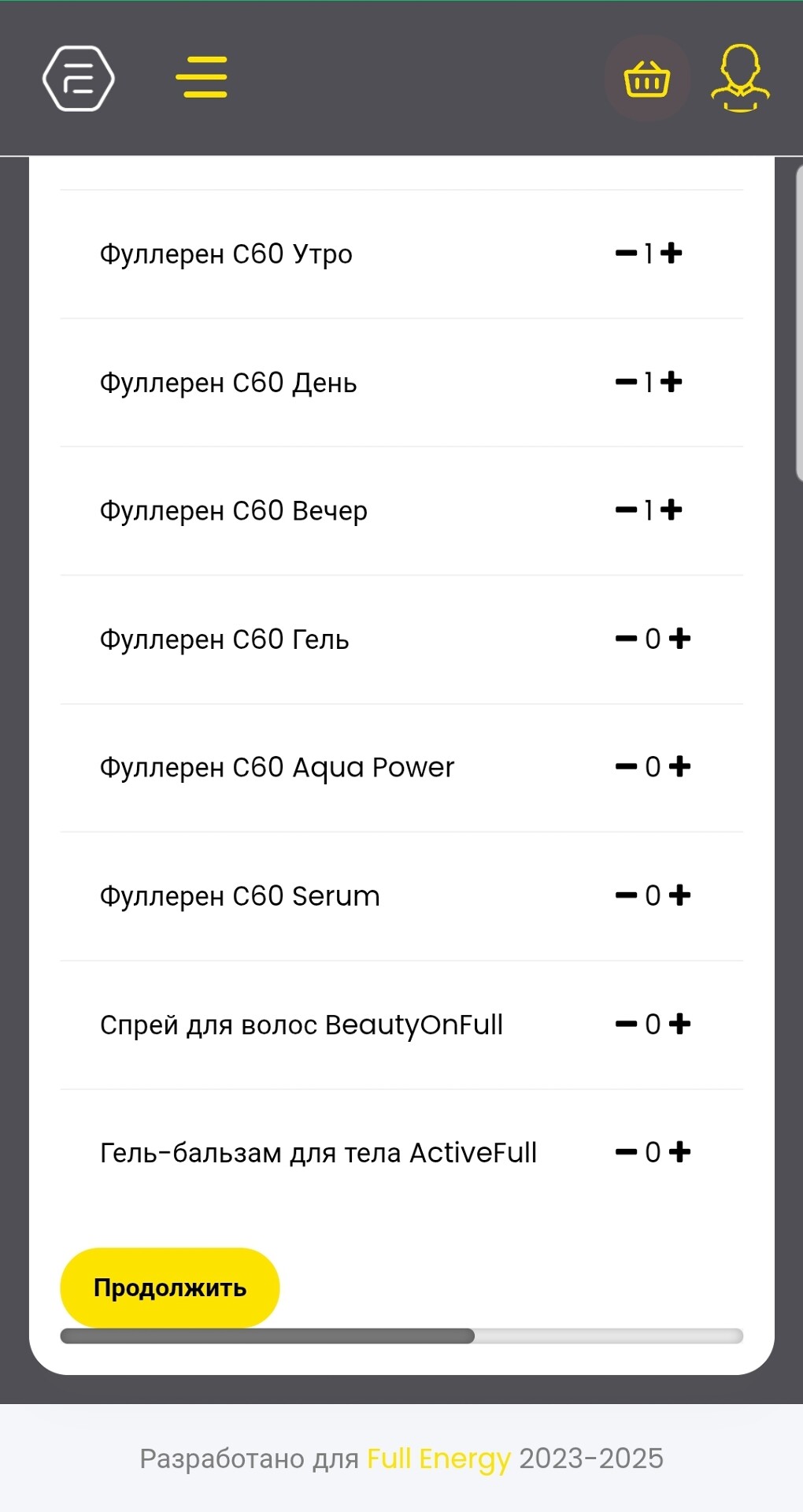Image resolution: width=803 pixels, height=1512 pixels.
Task: Add Спрей для волос BeautyOnFull
Action: pos(679,1025)
